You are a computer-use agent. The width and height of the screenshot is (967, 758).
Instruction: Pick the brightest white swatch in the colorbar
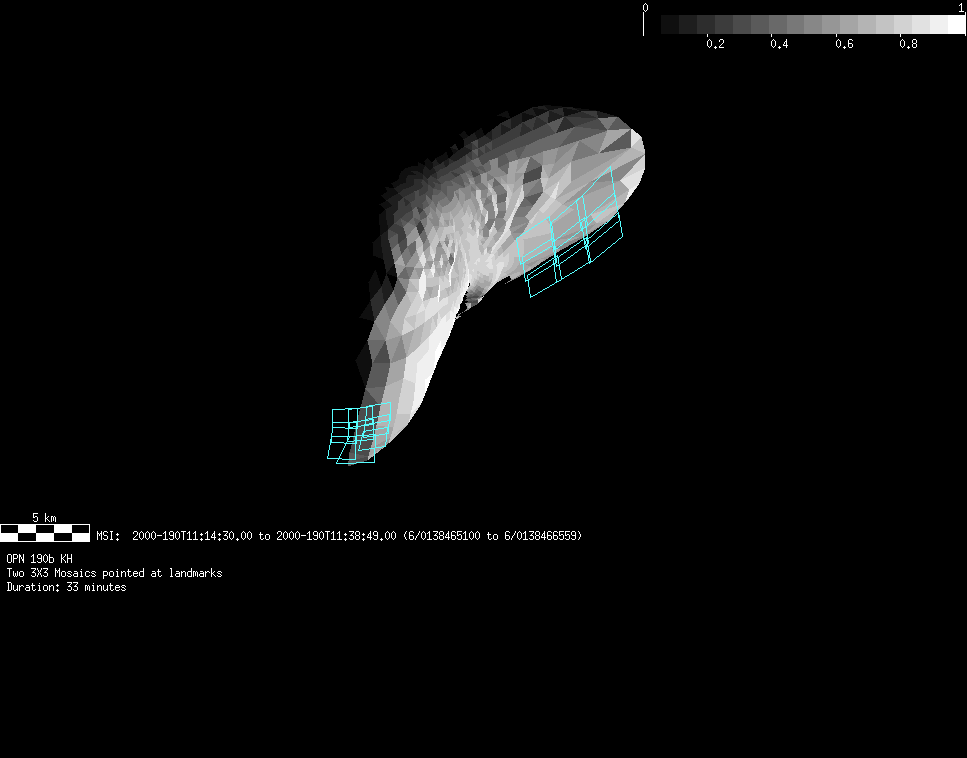(955, 24)
